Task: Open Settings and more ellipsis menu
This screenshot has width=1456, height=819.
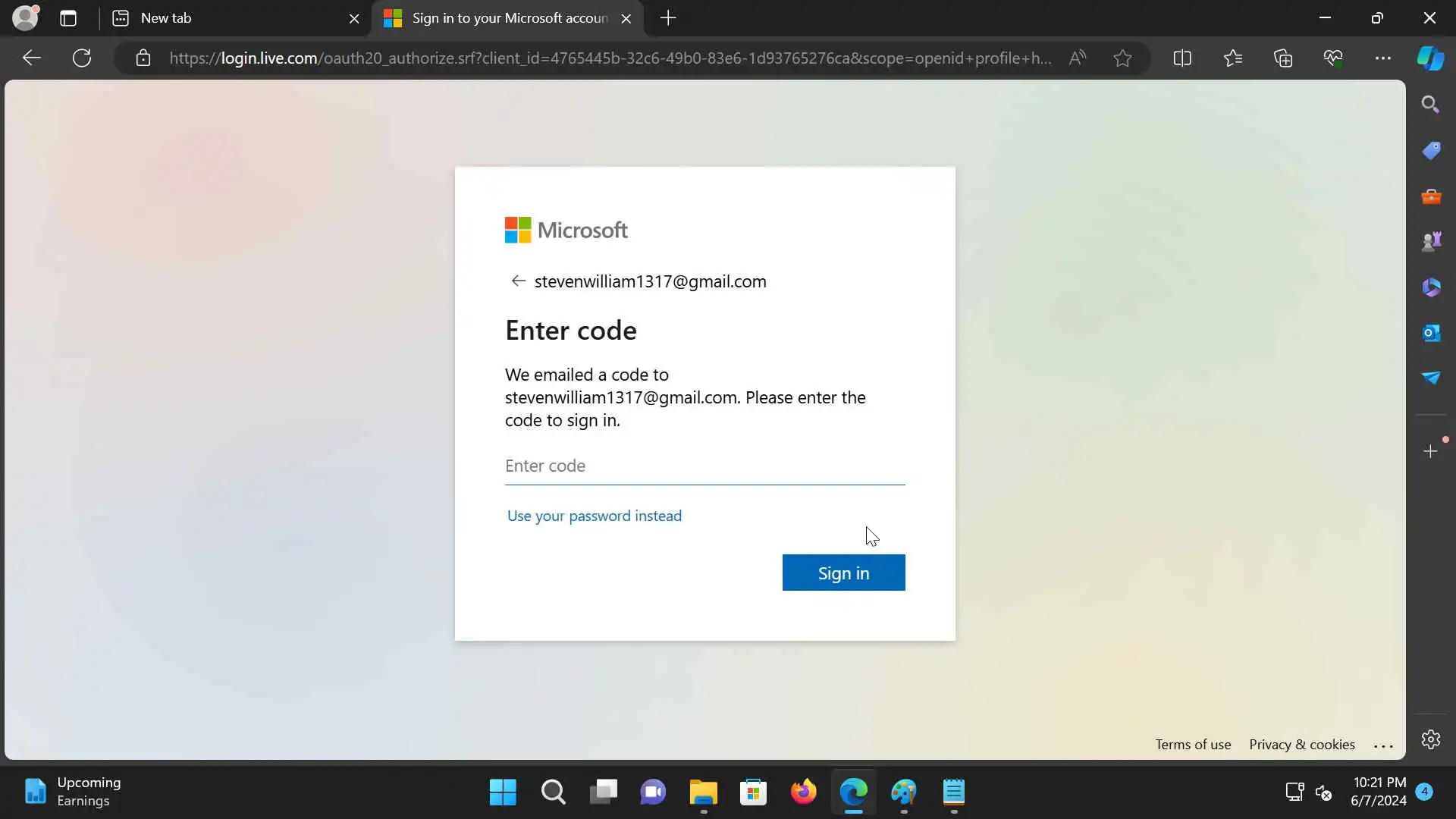Action: coord(1382,58)
